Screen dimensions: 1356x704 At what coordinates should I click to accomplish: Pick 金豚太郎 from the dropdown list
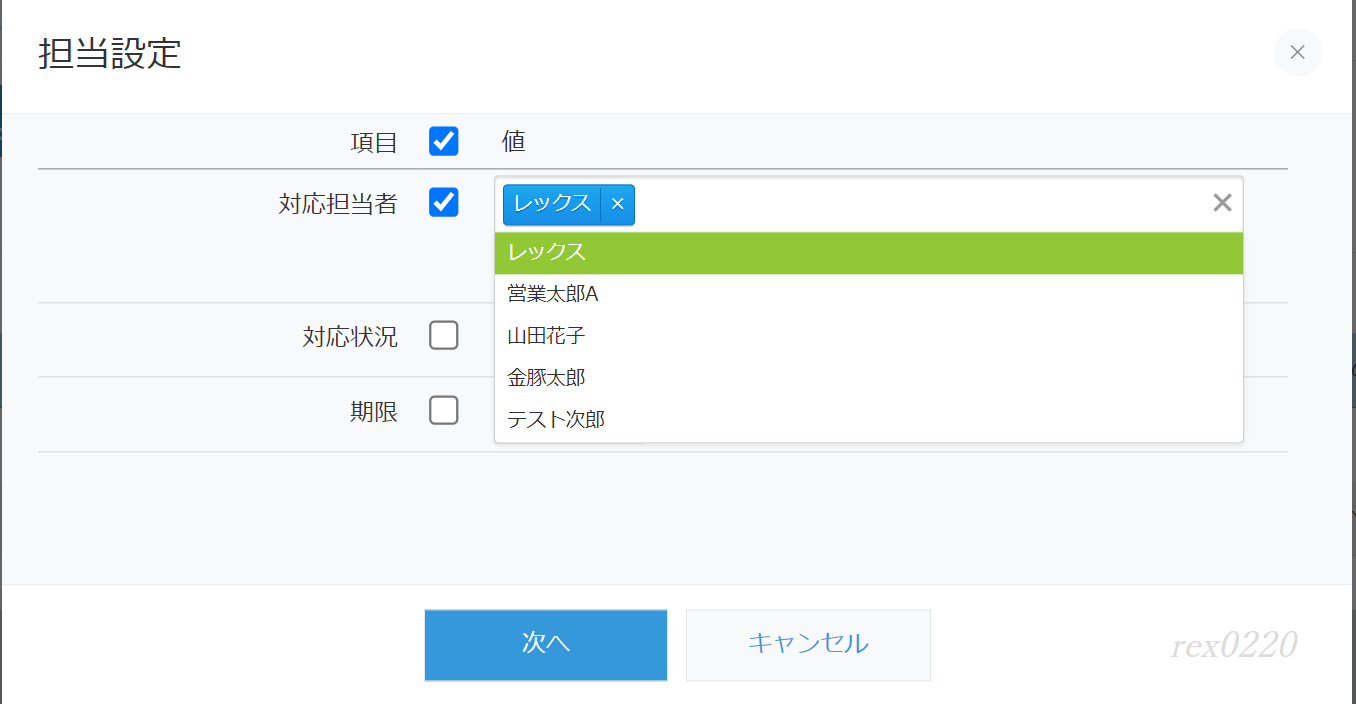tap(869, 378)
